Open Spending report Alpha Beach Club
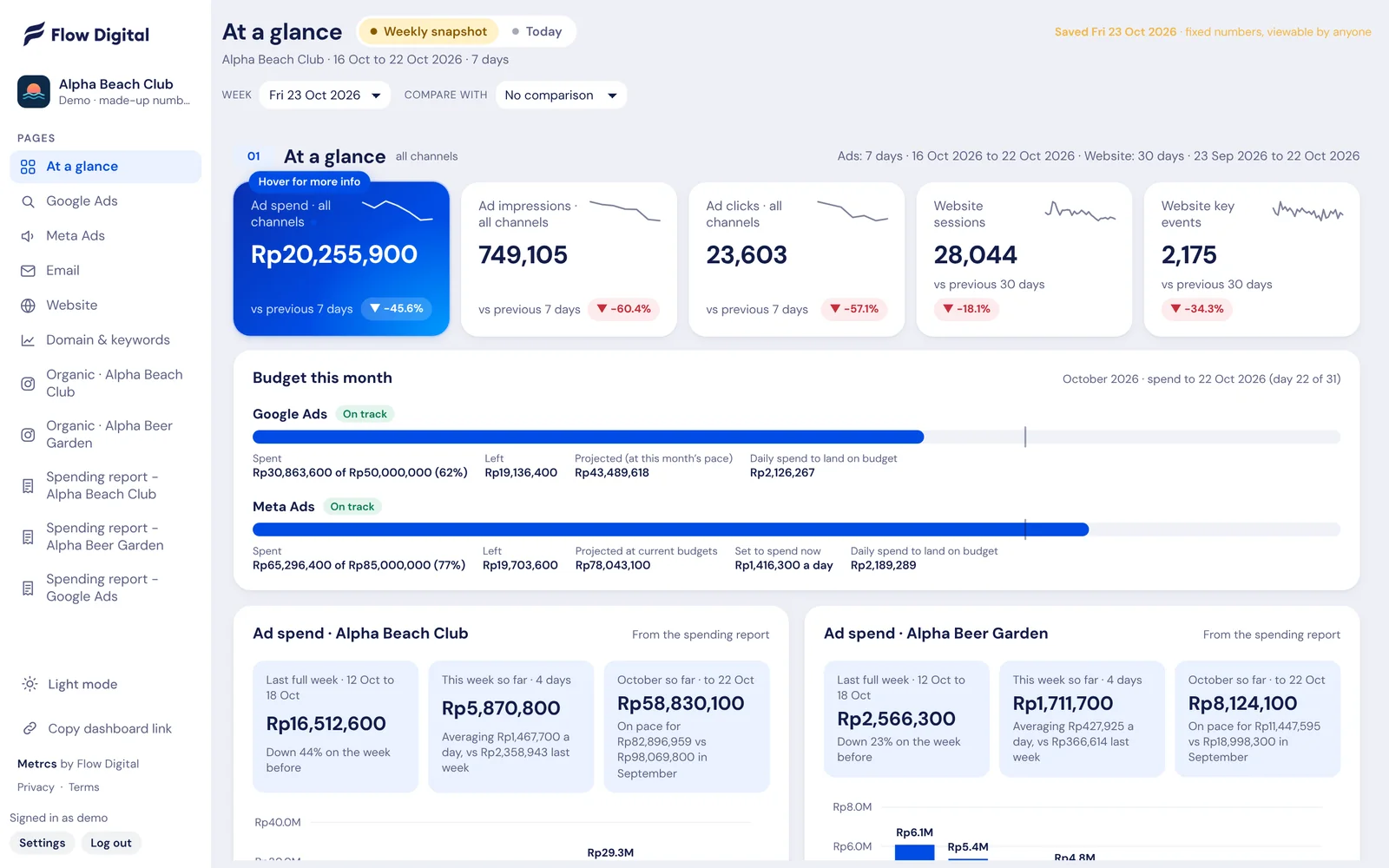The height and width of the screenshot is (868, 1389). (x=105, y=486)
